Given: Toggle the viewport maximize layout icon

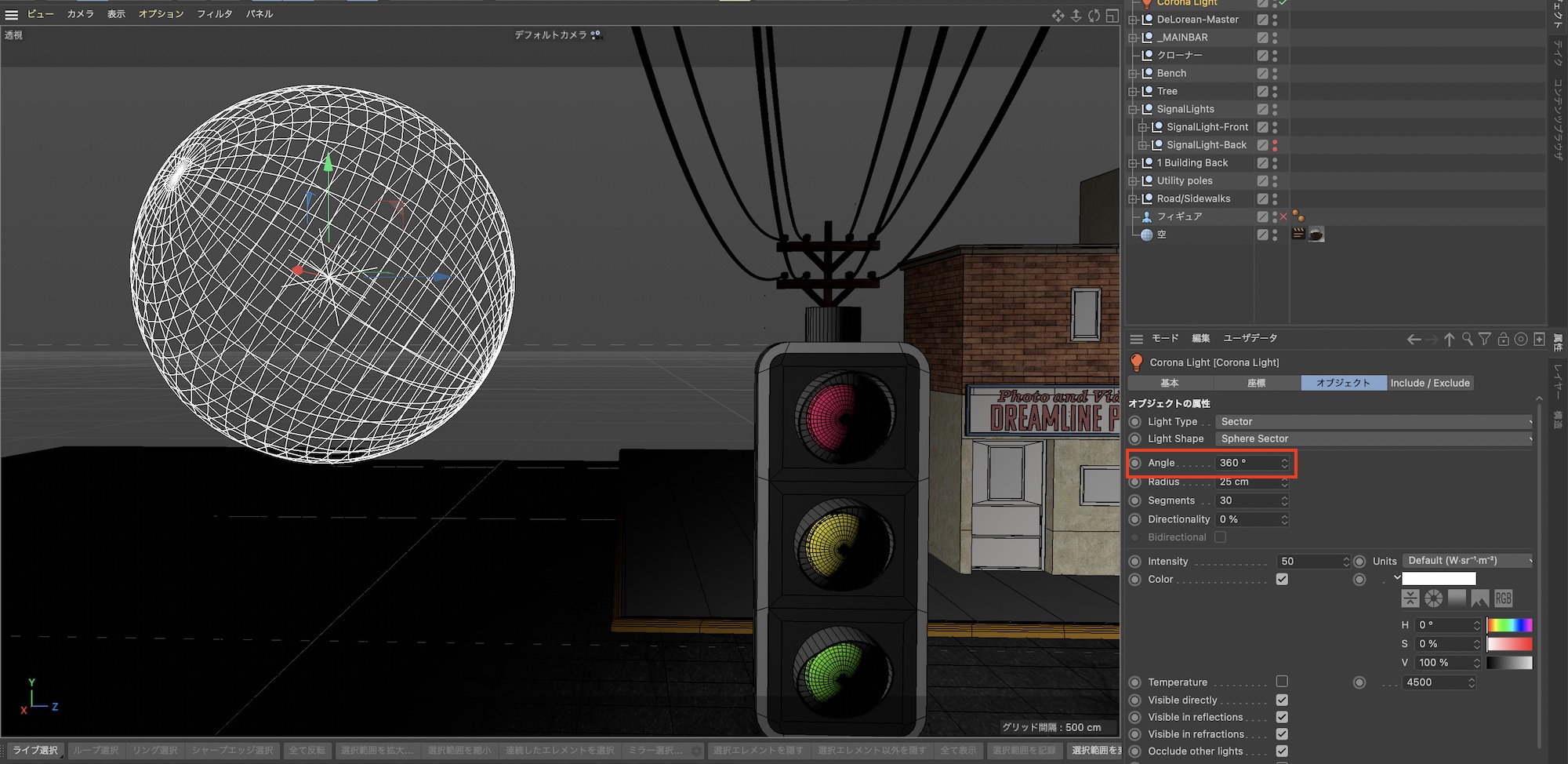Looking at the screenshot, I should (1112, 16).
